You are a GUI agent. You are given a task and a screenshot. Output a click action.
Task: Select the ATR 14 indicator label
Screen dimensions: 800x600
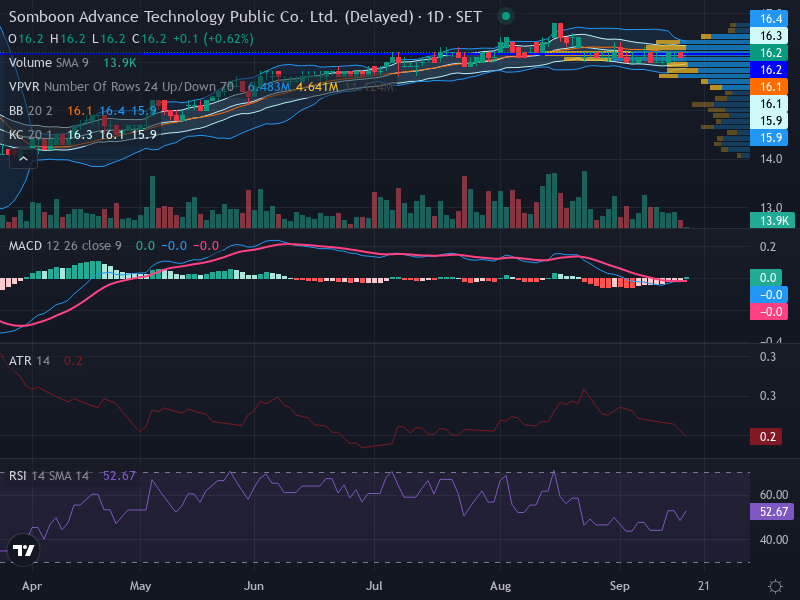pos(29,361)
